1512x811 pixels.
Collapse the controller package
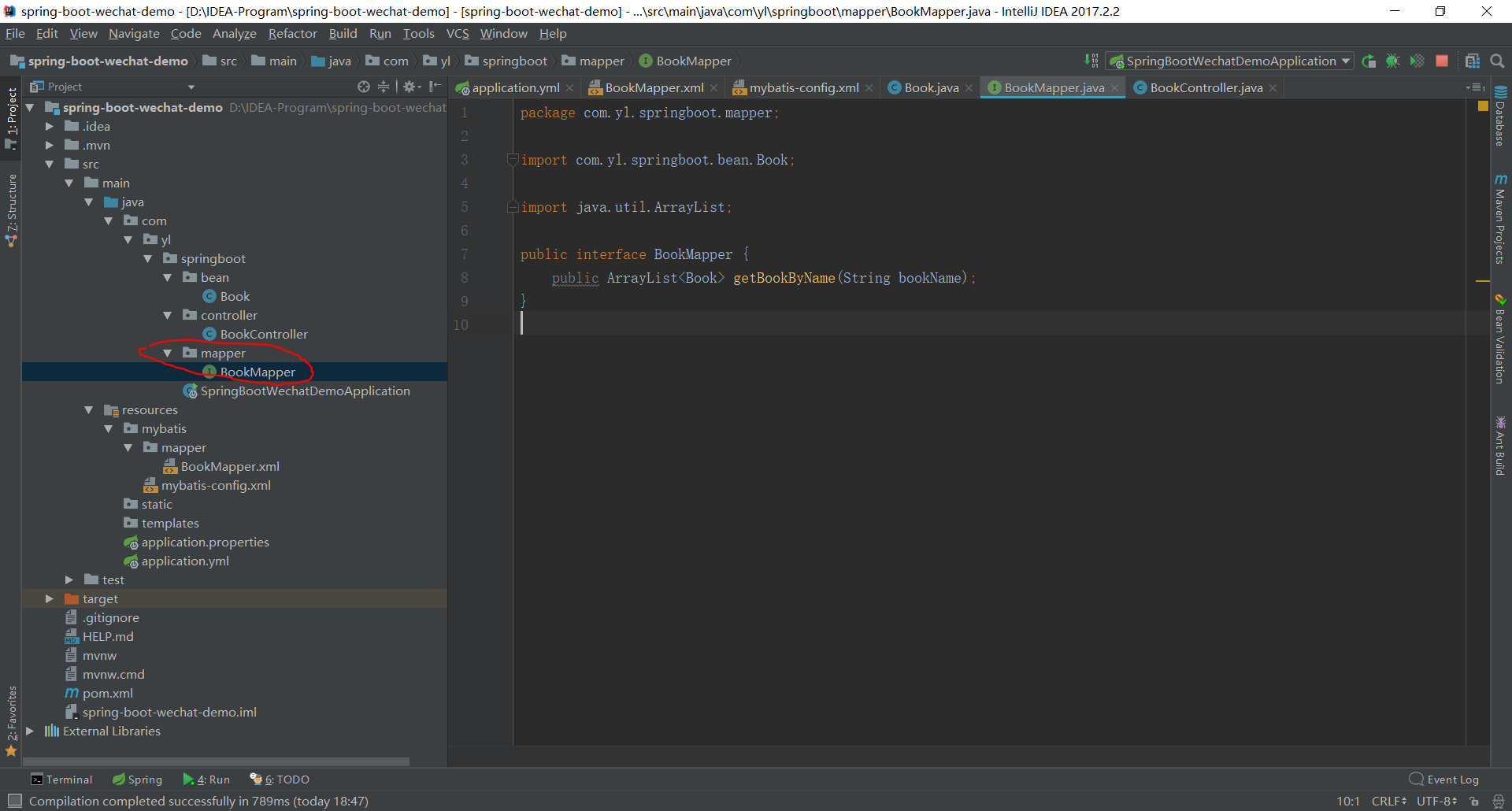168,315
